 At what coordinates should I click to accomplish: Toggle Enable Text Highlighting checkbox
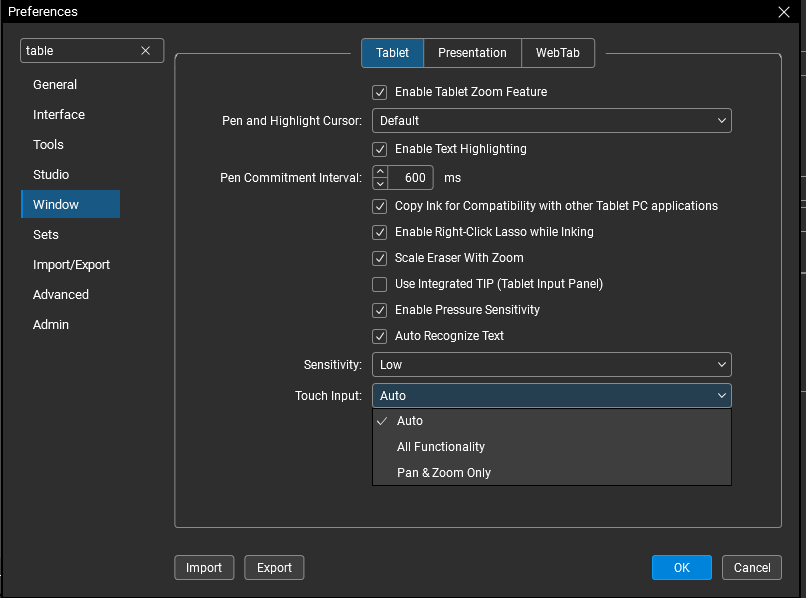379,149
